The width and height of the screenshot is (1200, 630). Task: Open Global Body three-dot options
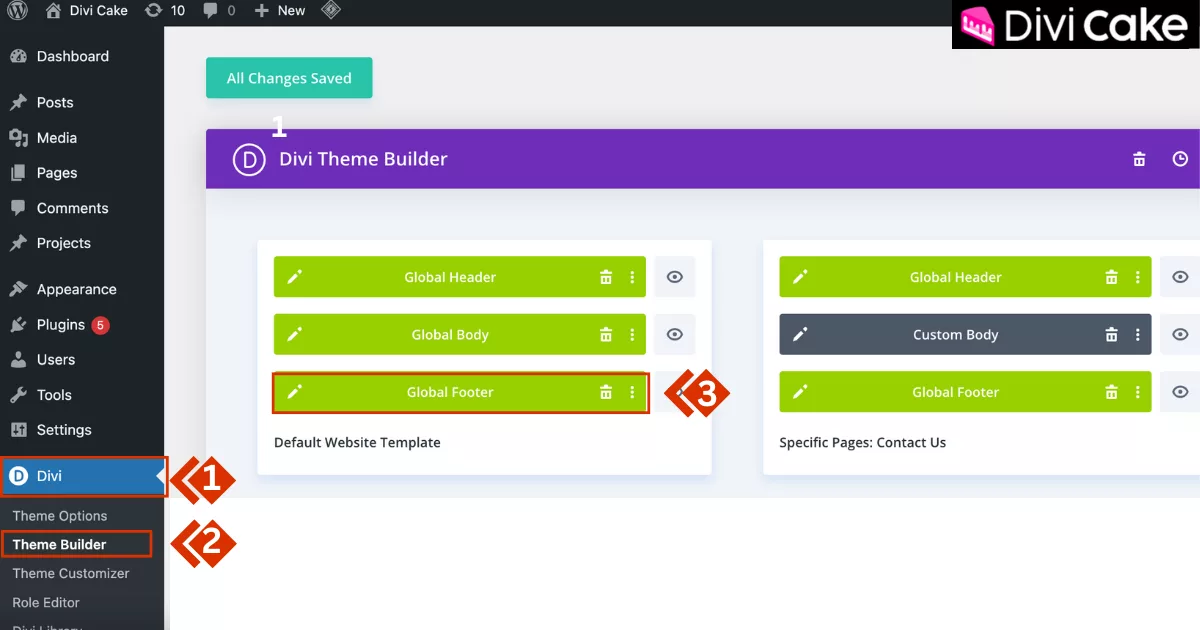pos(632,335)
